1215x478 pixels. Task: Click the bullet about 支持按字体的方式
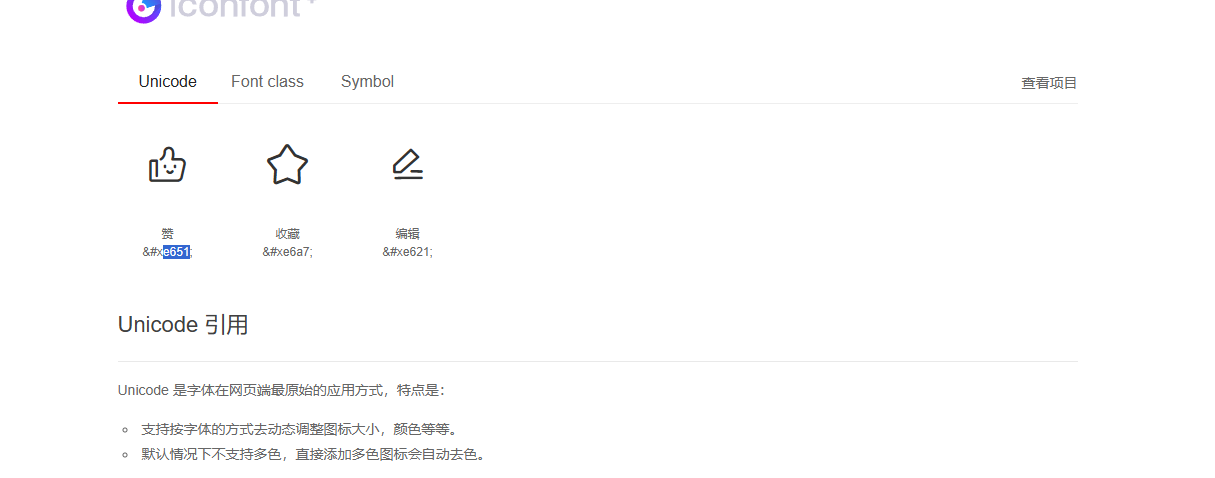point(299,430)
